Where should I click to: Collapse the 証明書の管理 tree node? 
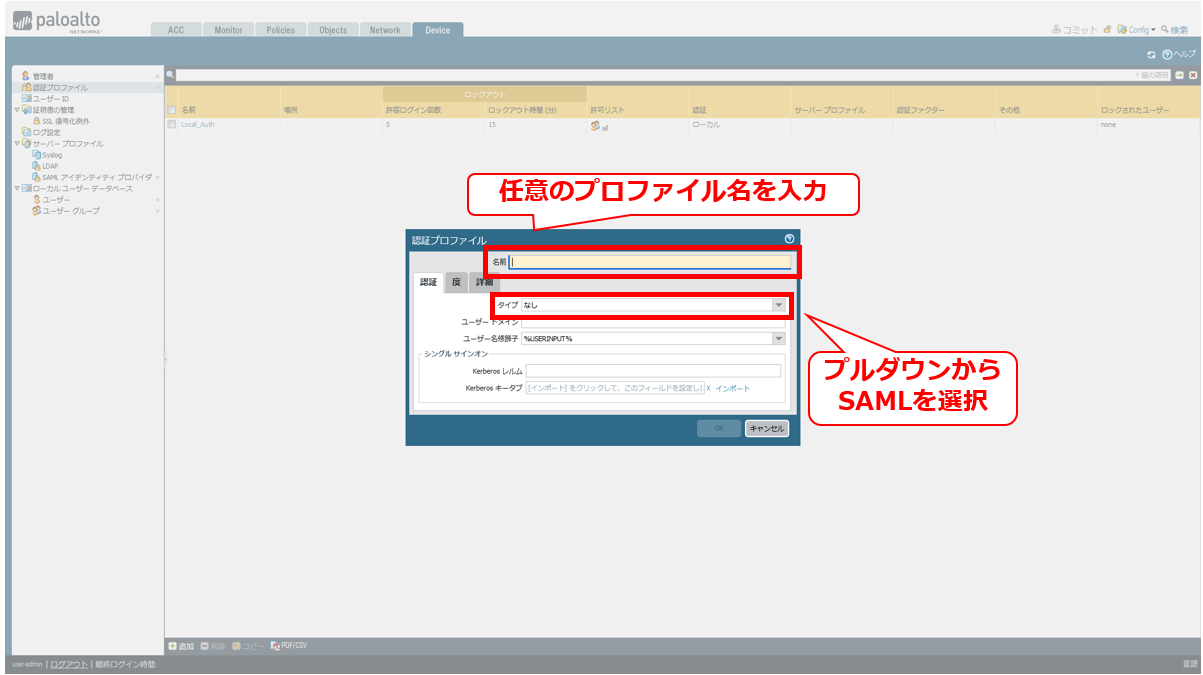(x=16, y=110)
